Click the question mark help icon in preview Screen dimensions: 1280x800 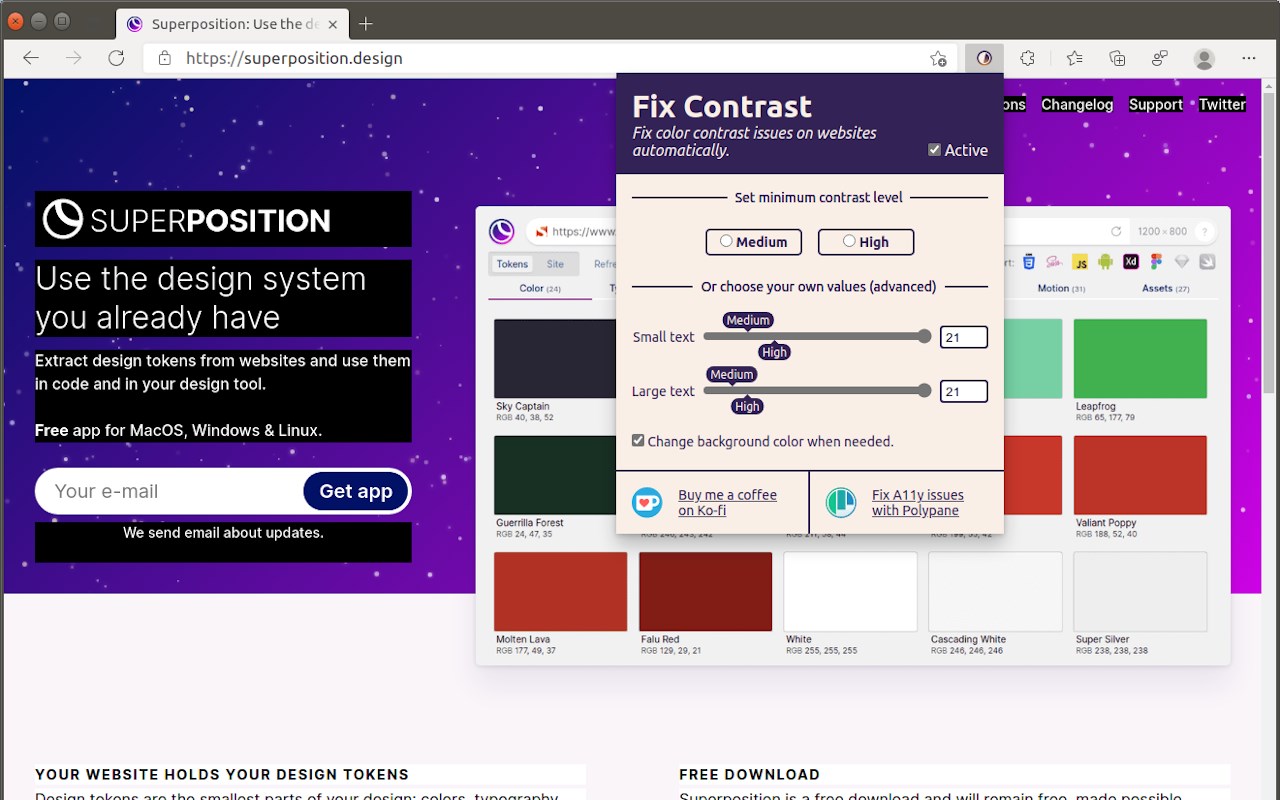pos(1205,231)
